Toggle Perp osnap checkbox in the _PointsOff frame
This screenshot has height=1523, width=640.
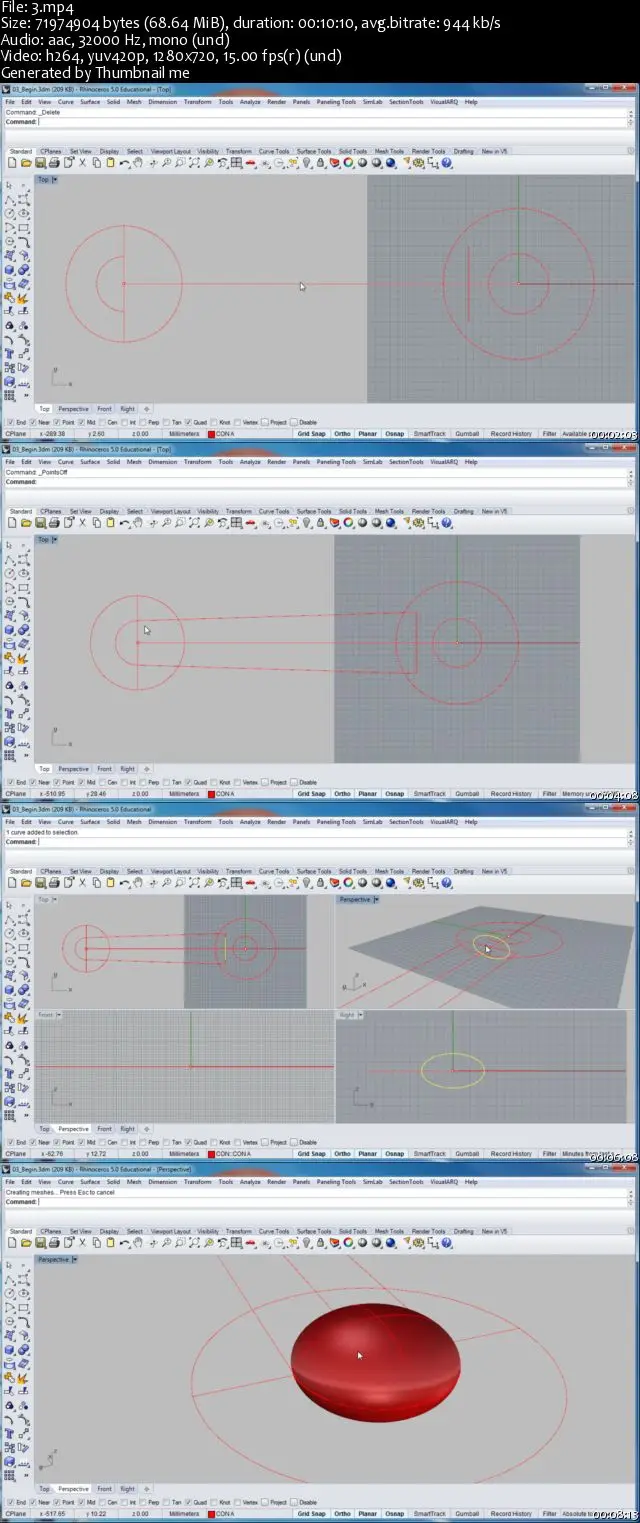144,782
